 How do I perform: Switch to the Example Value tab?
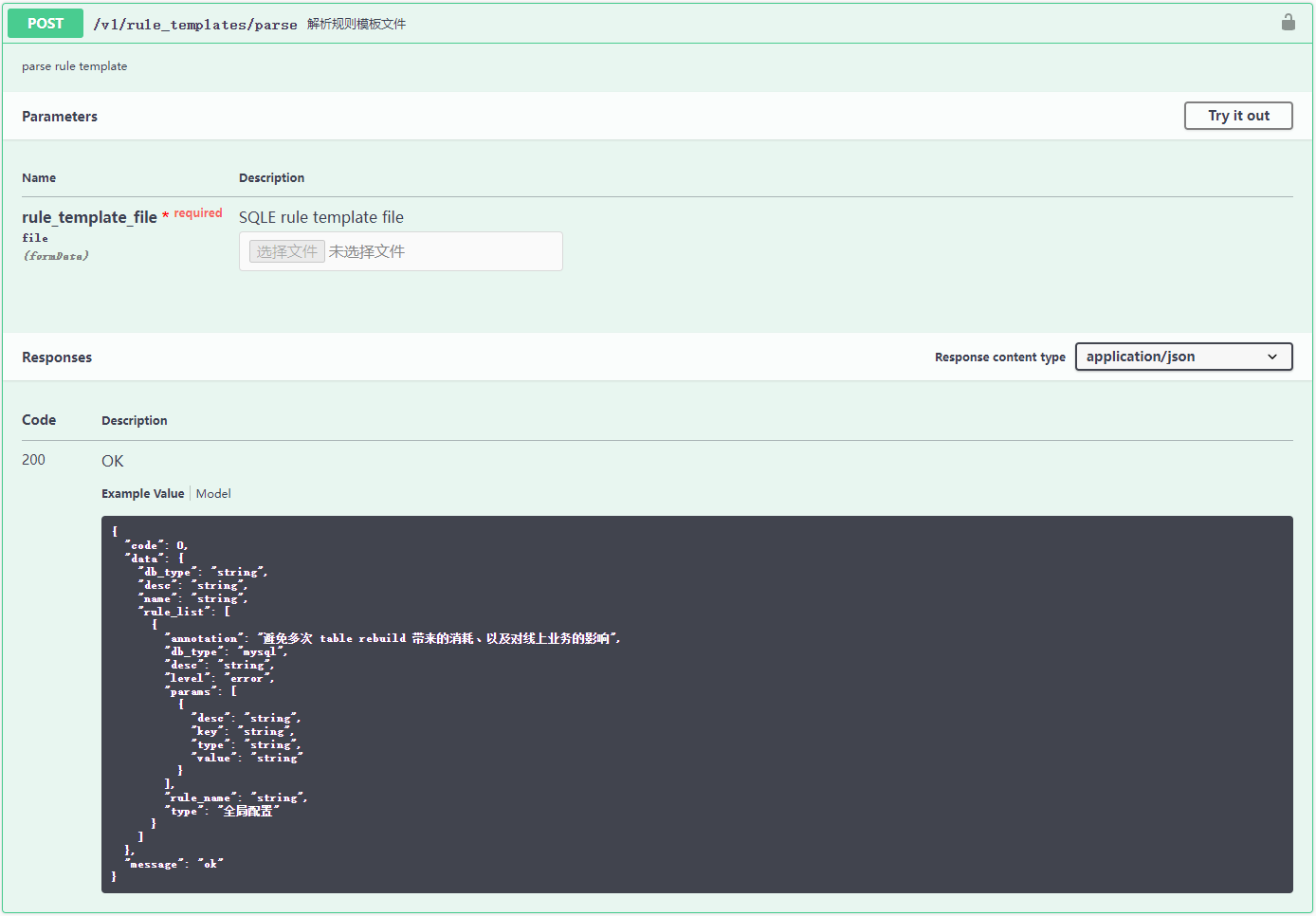click(x=142, y=493)
